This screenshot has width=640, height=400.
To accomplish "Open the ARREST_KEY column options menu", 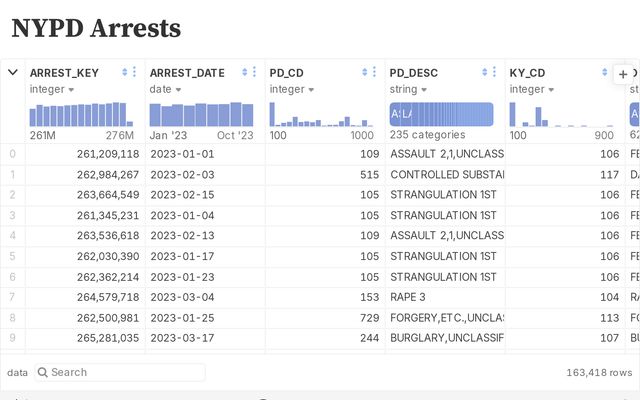I will click(x=135, y=72).
